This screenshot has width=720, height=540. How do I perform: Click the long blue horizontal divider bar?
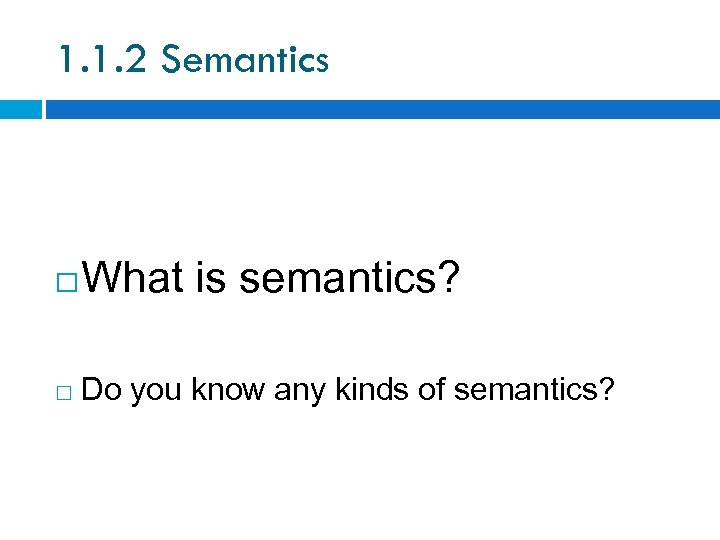(x=382, y=109)
